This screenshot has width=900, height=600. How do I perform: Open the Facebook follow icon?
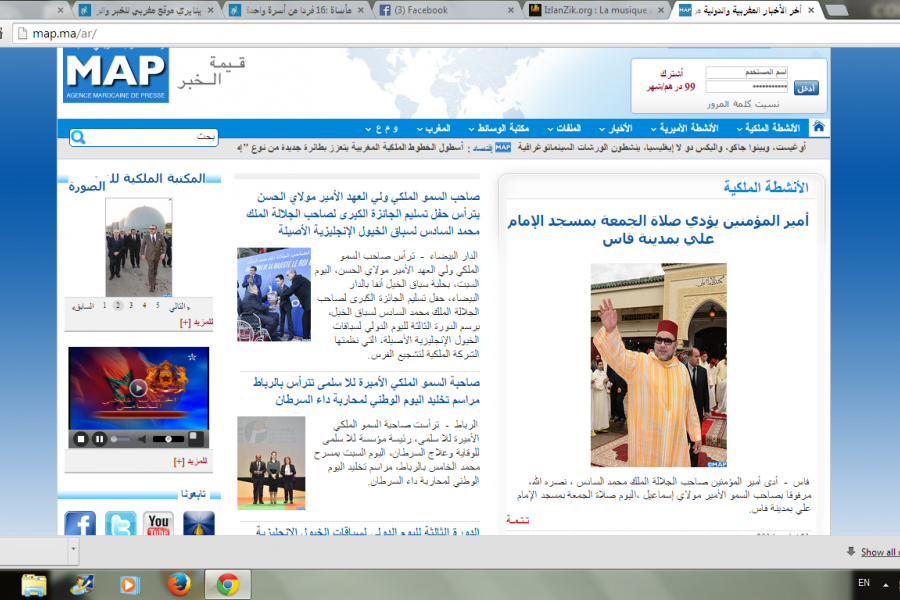(80, 523)
